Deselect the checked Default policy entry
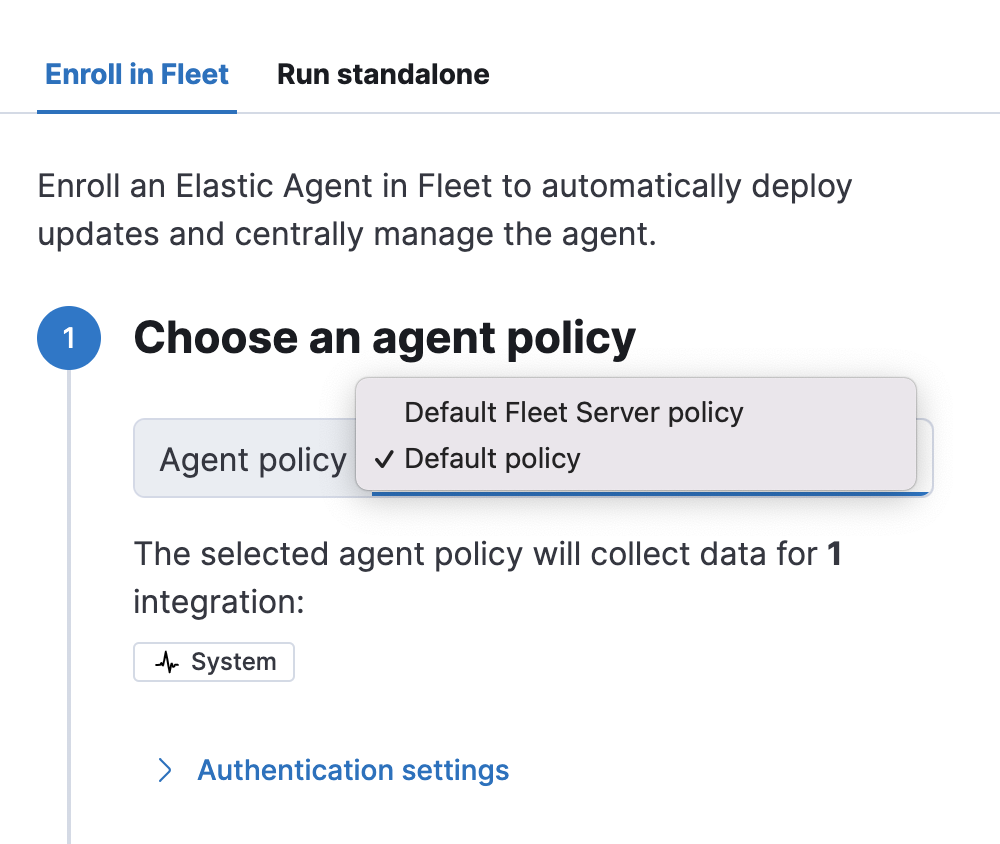Viewport: 1000px width, 844px height. [491, 458]
